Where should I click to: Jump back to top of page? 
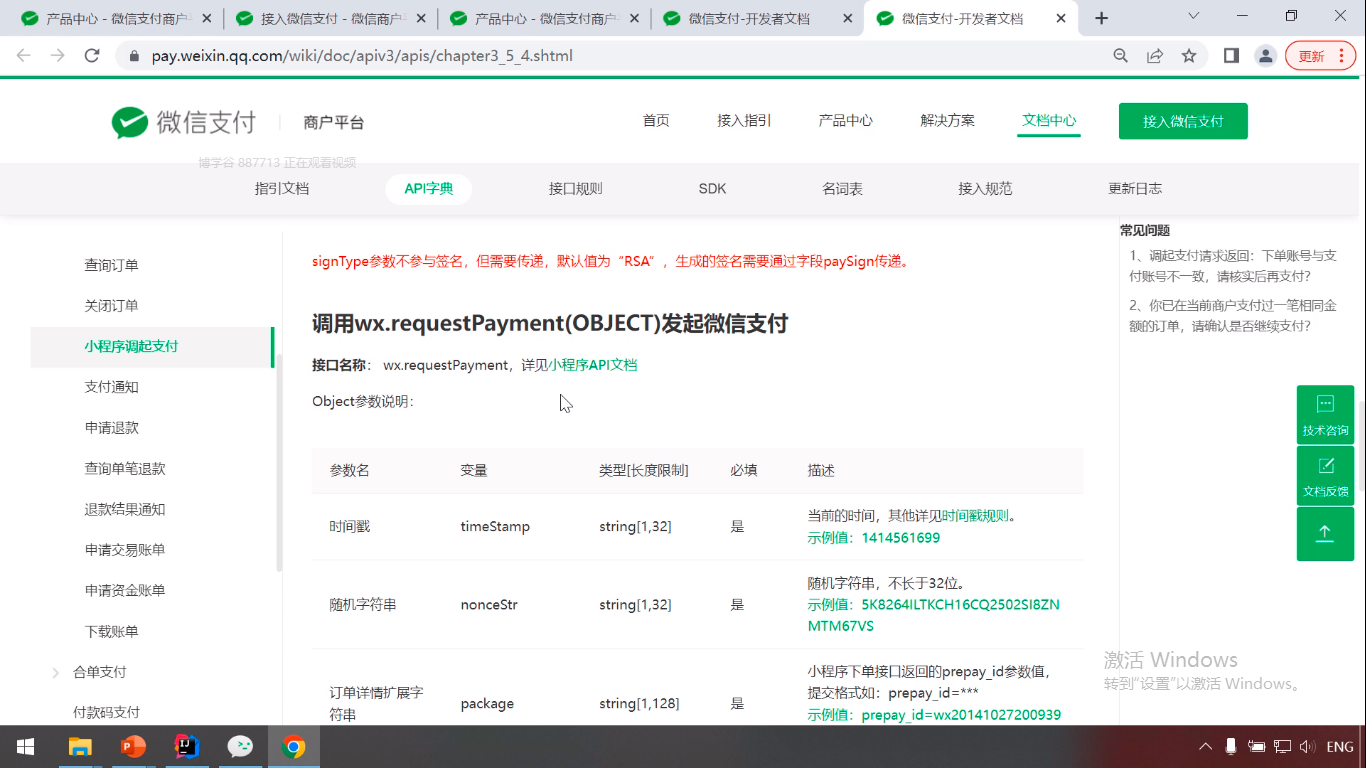coord(1325,534)
